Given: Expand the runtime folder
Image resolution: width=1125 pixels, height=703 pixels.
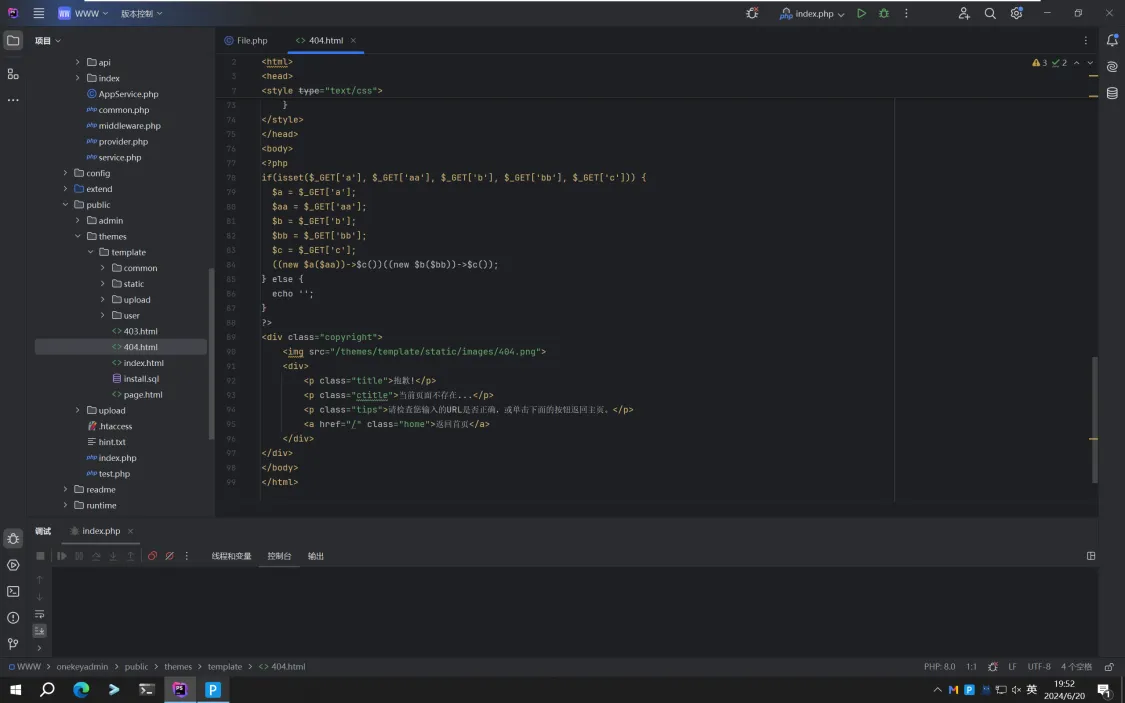Looking at the screenshot, I should [x=65, y=505].
